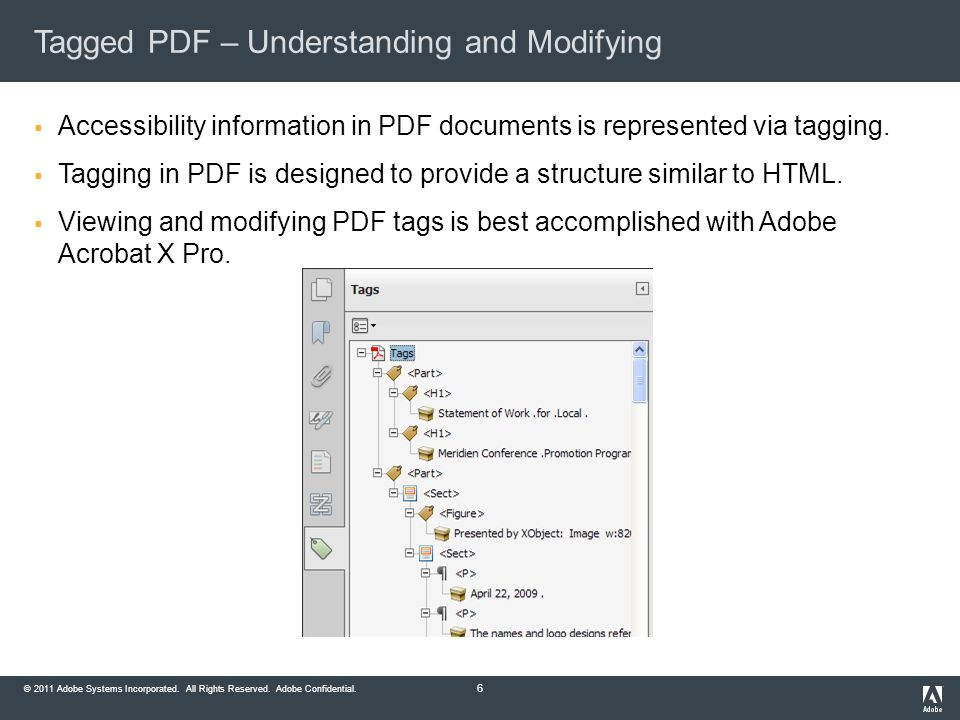Collapse the P node above April 22
The image size is (960, 720).
pos(425,573)
